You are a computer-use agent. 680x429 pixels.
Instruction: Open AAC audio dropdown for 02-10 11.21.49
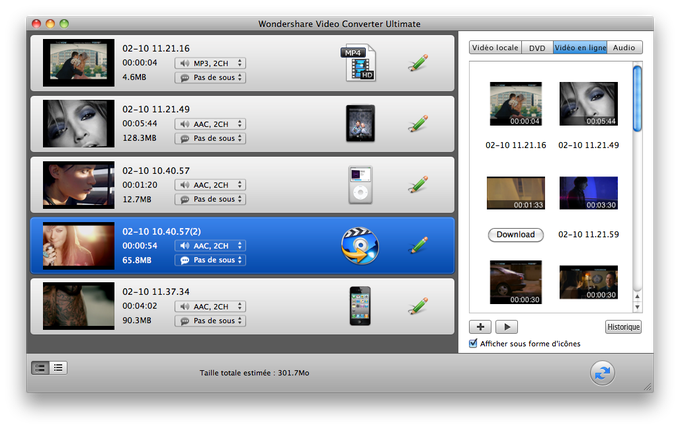210,124
